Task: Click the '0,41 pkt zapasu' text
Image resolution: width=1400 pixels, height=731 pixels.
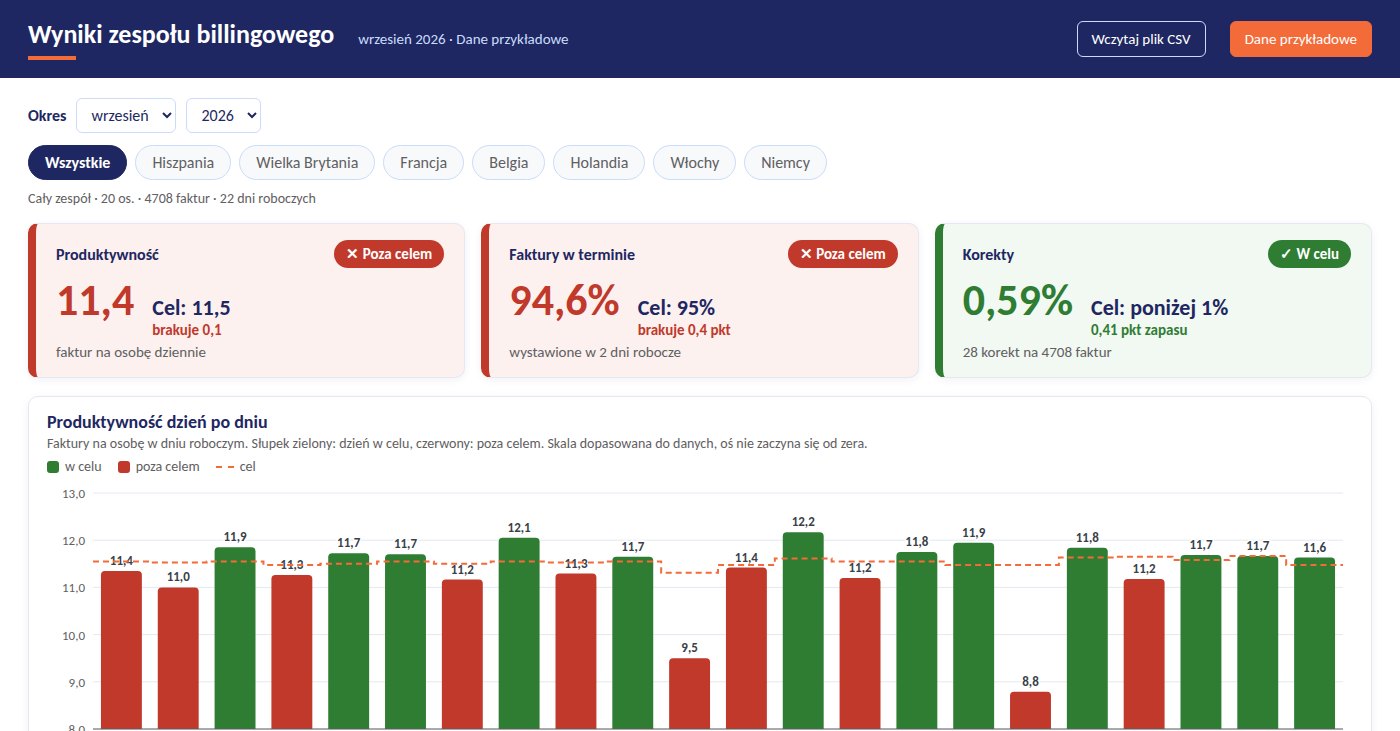Action: [x=1139, y=329]
